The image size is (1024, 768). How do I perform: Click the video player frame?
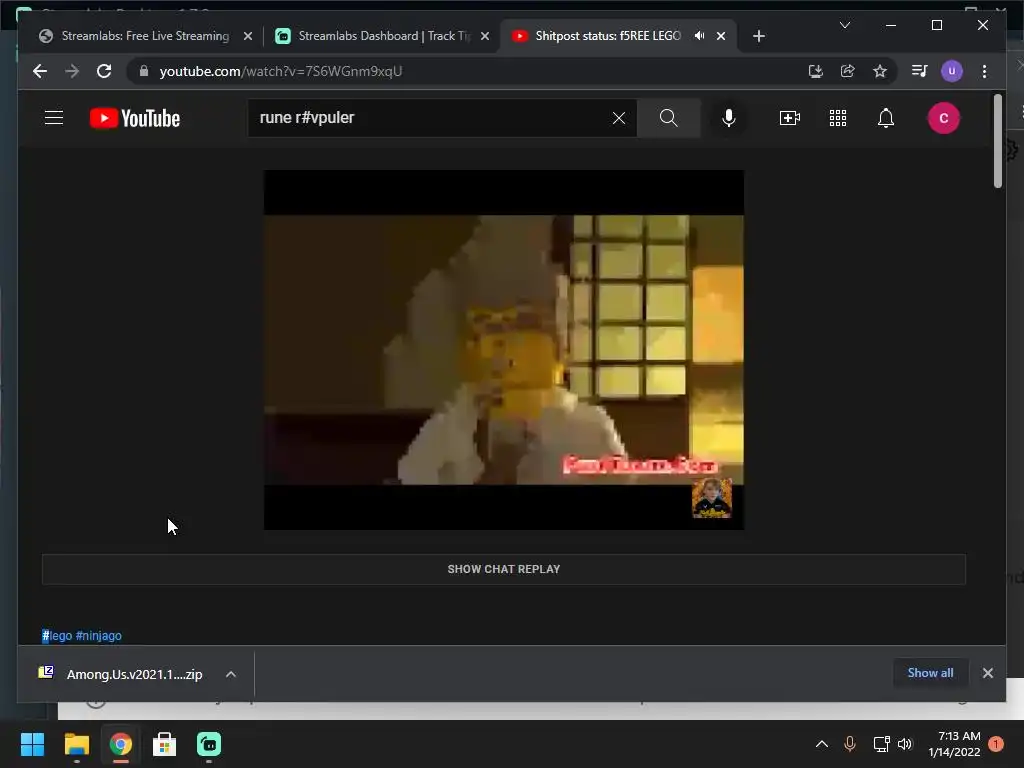tap(504, 350)
